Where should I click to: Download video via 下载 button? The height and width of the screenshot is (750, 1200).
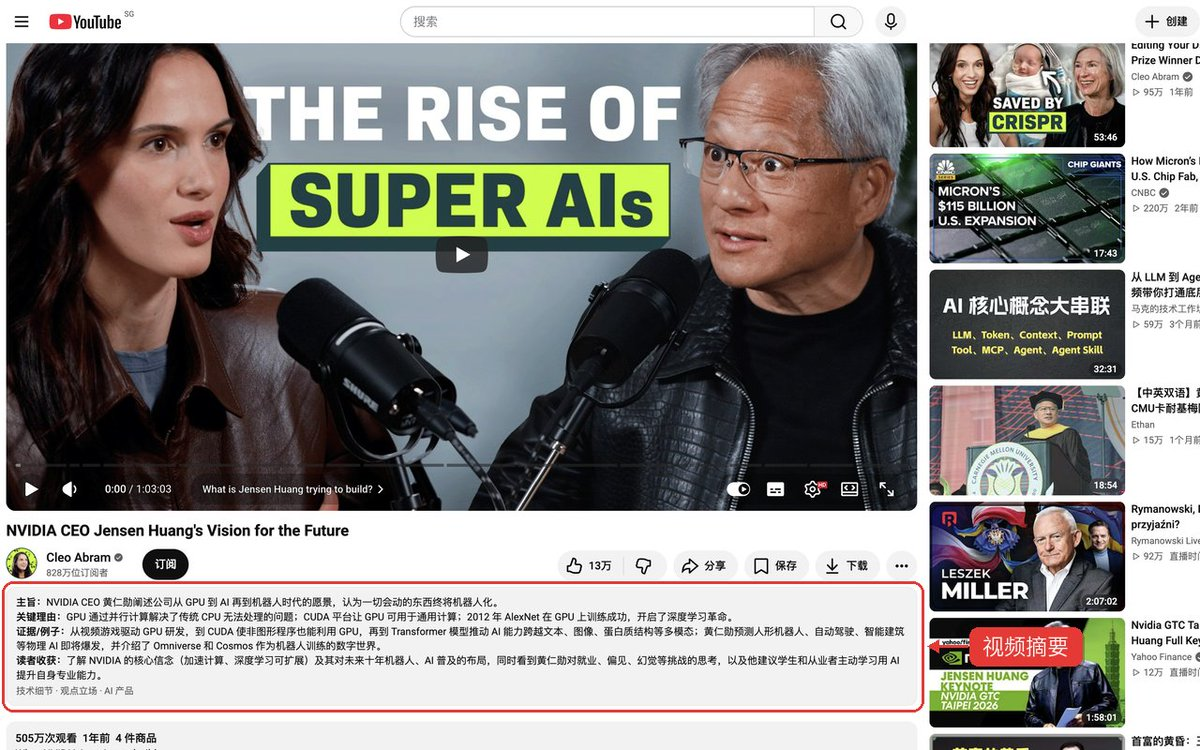tap(847, 566)
